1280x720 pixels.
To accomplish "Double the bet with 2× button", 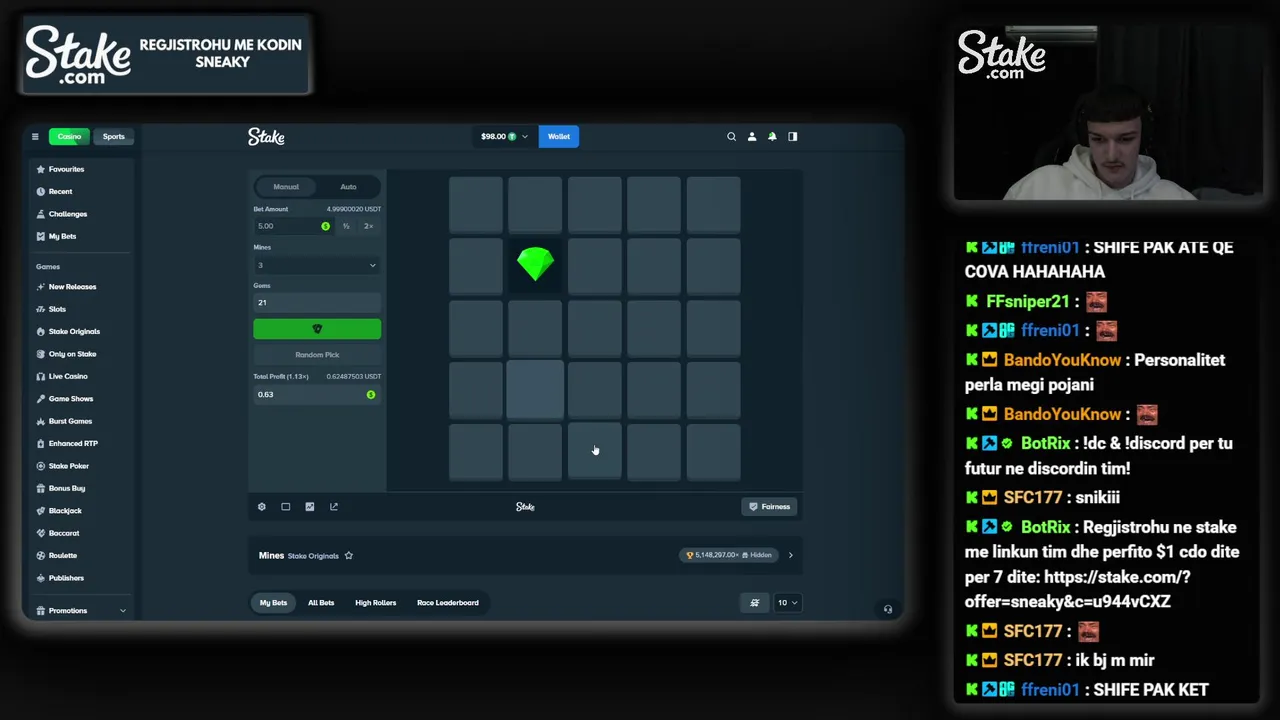I will 368,226.
